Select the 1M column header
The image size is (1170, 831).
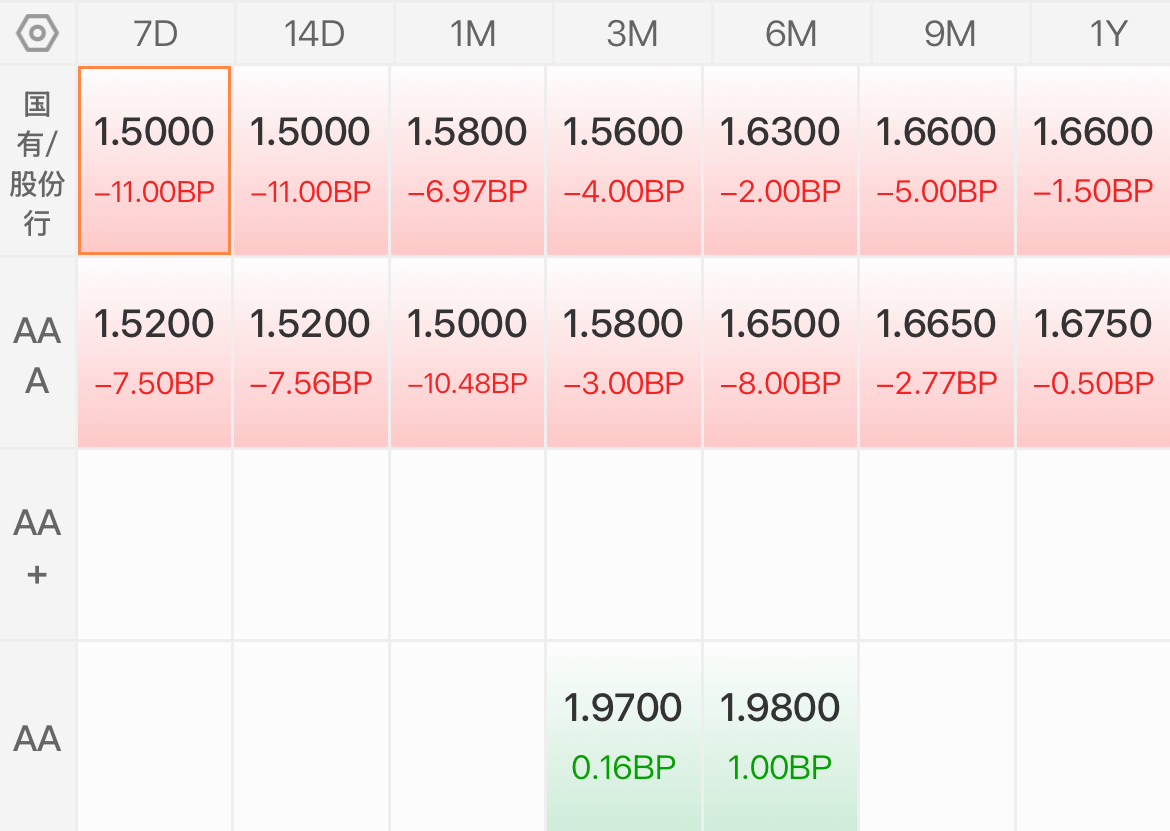pyautogui.click(x=473, y=34)
